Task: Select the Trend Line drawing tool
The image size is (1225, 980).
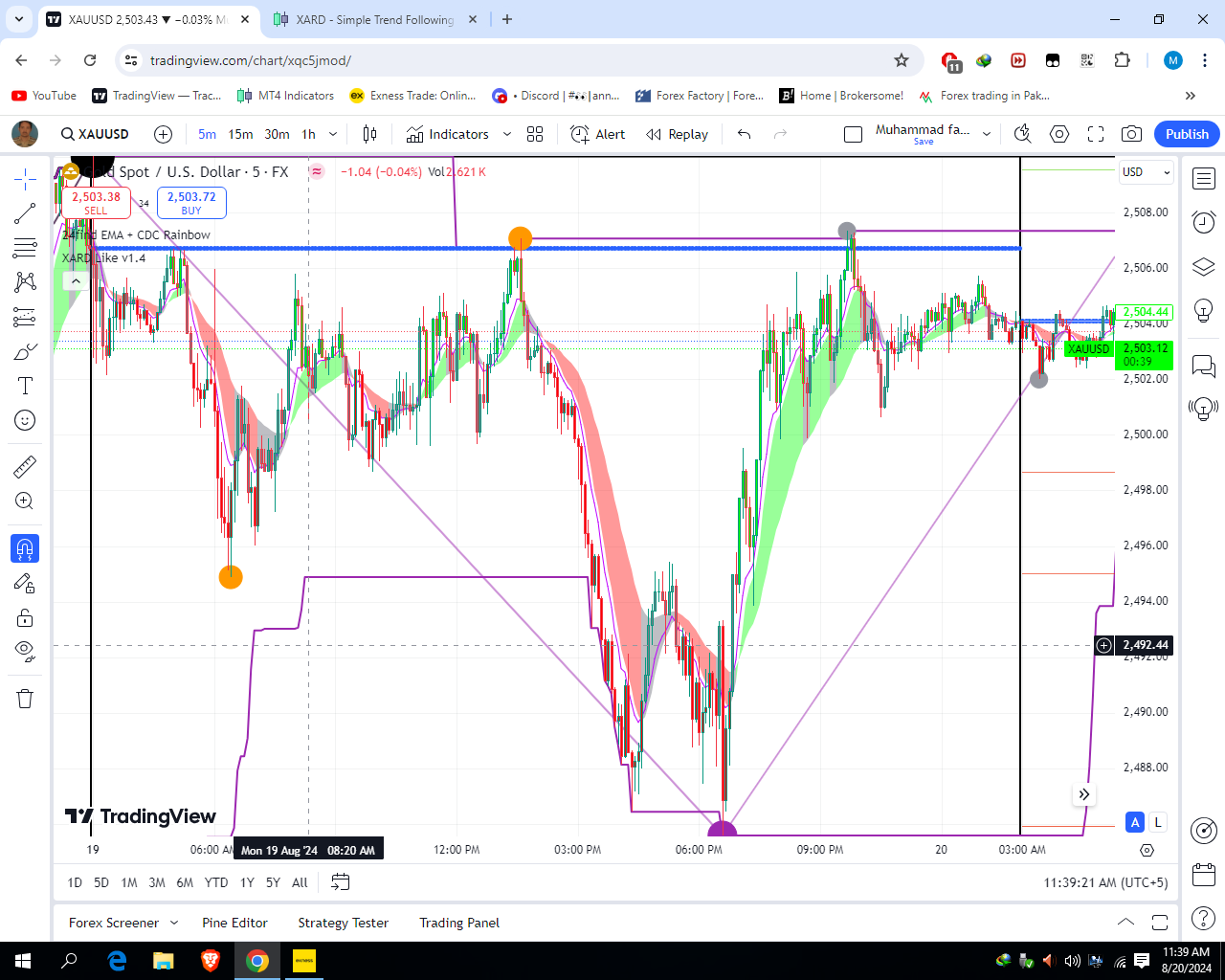Action: [25, 213]
